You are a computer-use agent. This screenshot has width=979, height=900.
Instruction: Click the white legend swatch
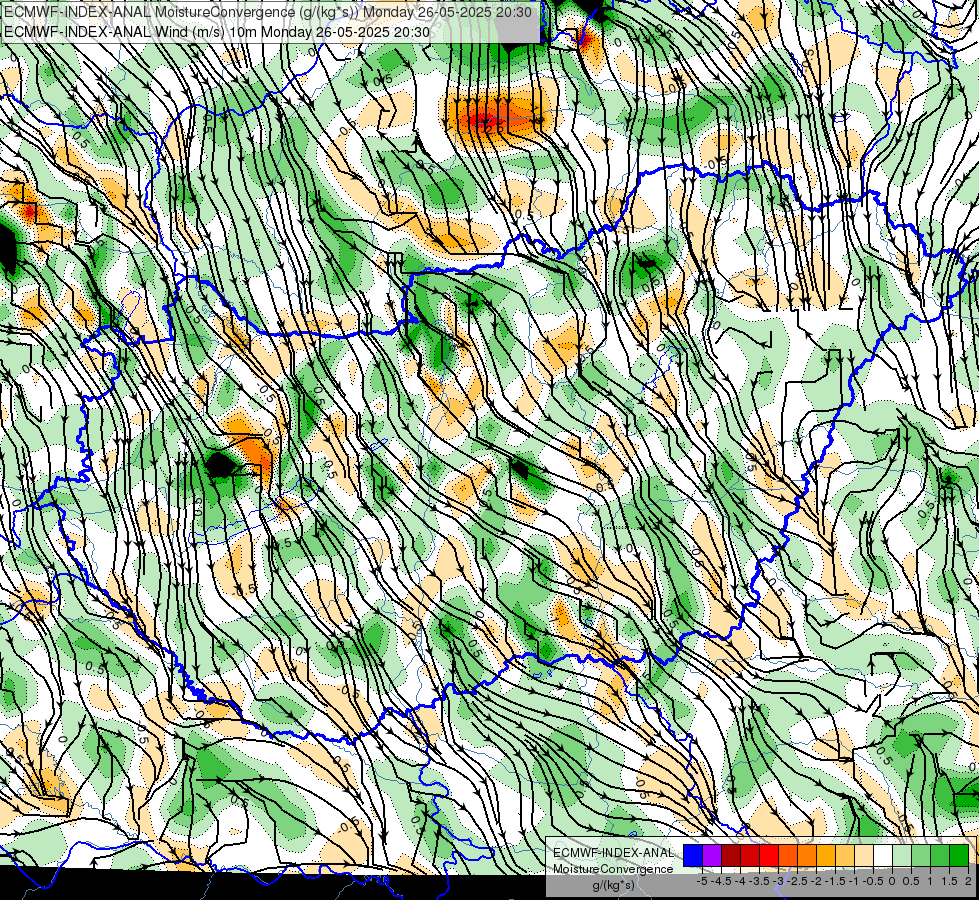point(883,855)
